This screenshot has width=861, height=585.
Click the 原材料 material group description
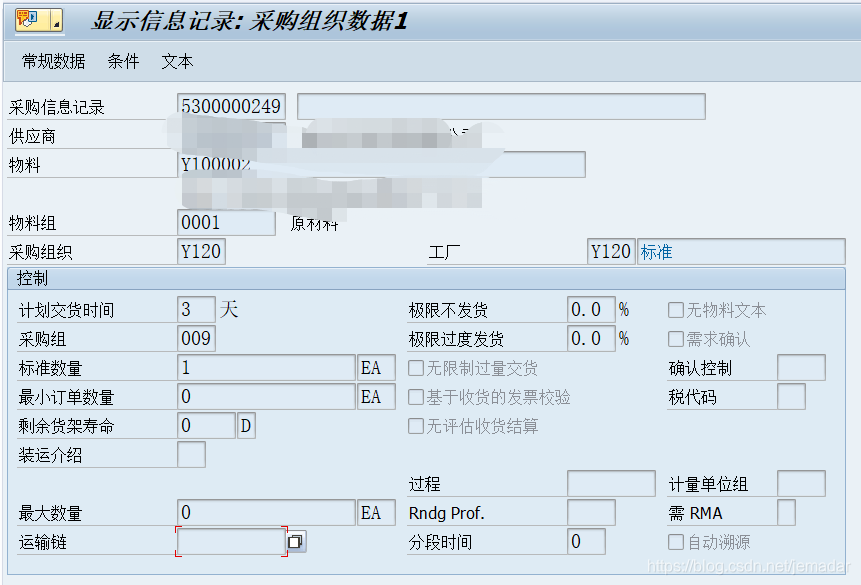click(x=314, y=223)
